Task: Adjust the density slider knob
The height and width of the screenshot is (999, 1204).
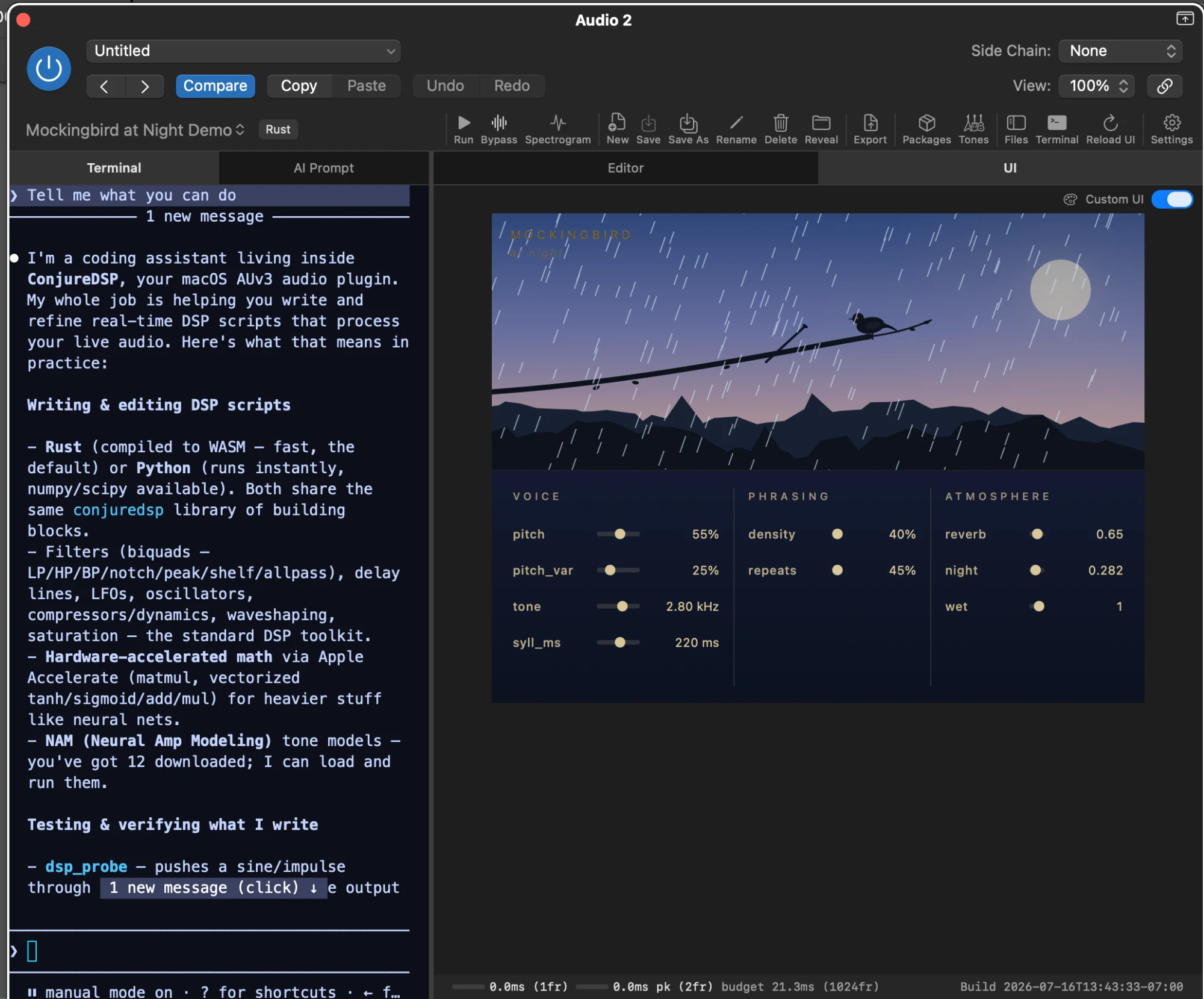Action: coord(837,535)
